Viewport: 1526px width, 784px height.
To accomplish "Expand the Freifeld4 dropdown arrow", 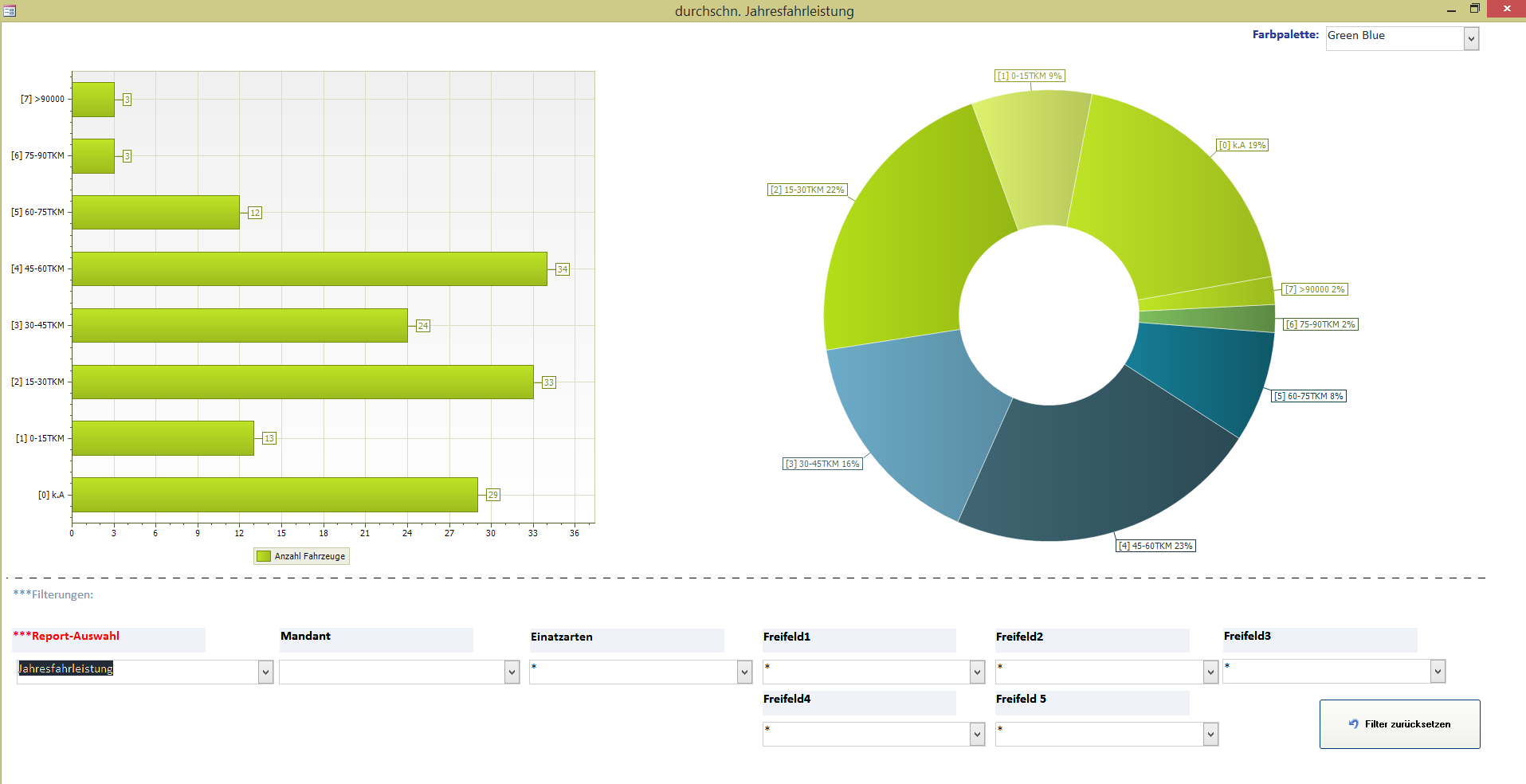I will [x=977, y=734].
